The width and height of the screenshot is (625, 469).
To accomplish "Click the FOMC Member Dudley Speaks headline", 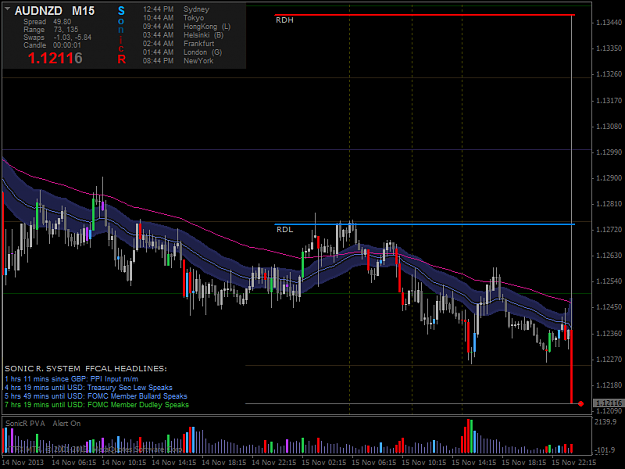I will point(97,405).
